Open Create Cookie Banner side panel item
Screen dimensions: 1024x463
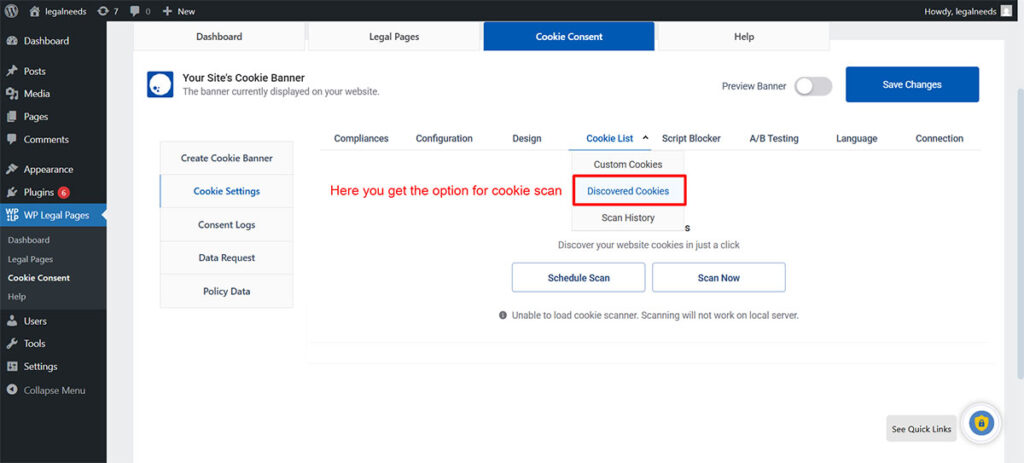click(x=227, y=158)
